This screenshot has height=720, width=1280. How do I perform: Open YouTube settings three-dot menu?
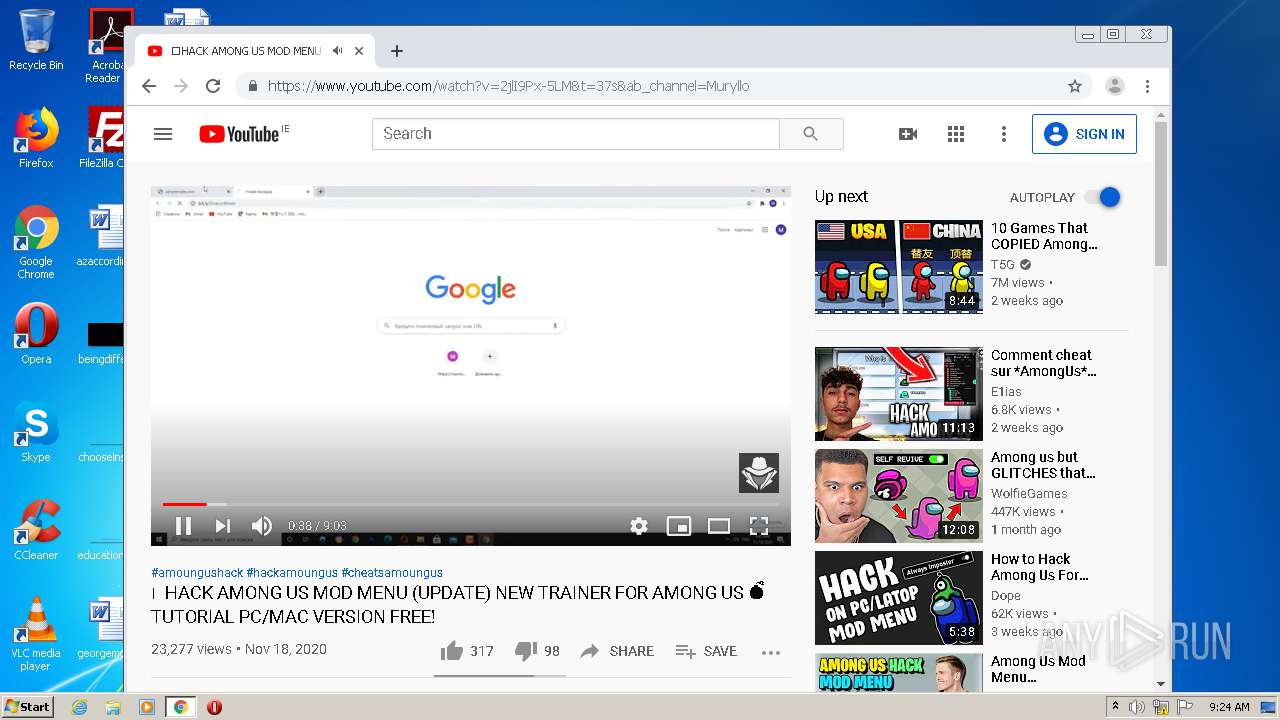(1004, 134)
